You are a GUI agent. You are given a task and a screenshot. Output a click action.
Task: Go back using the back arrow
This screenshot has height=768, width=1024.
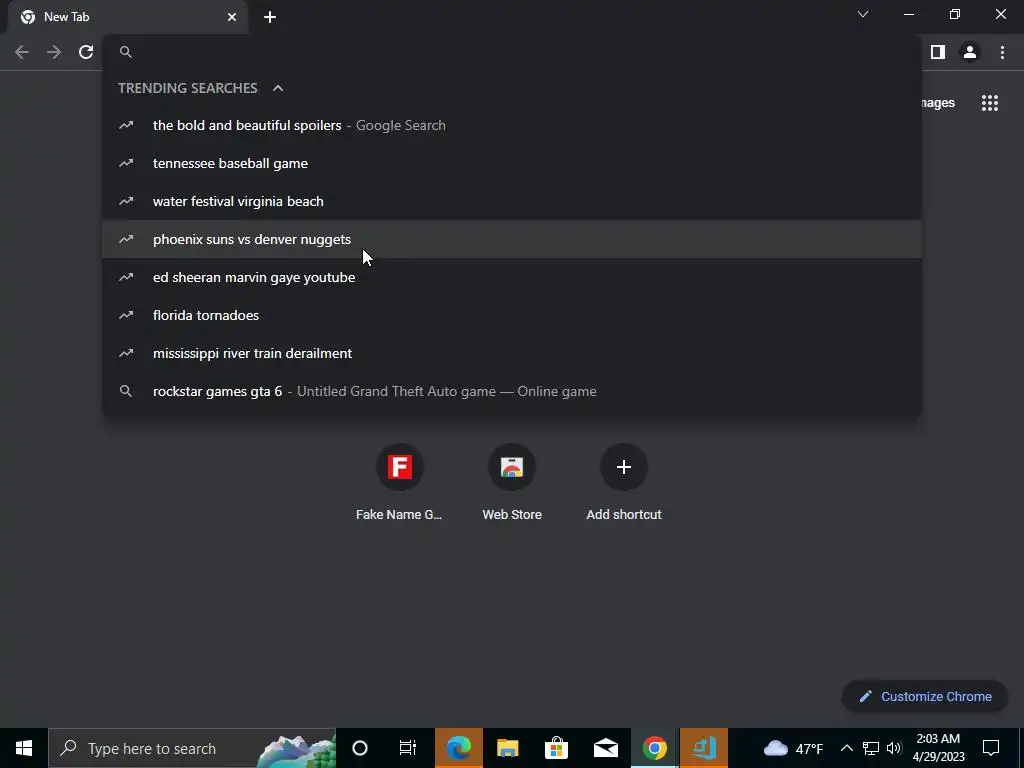pyautogui.click(x=22, y=52)
